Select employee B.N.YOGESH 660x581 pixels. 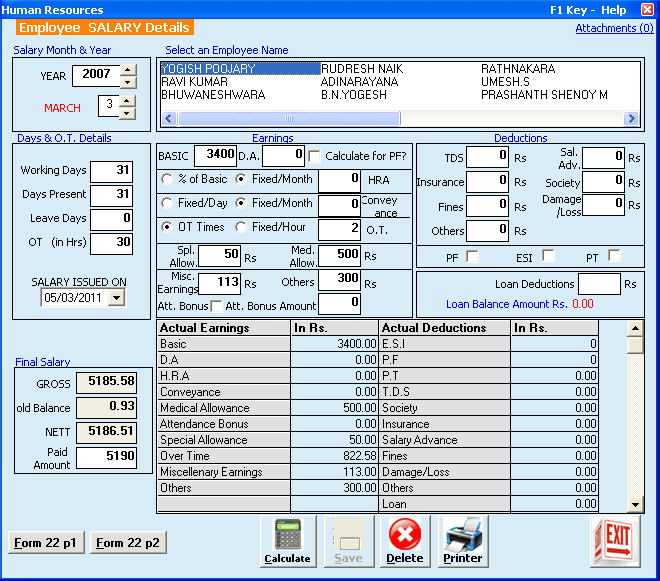[x=354, y=95]
